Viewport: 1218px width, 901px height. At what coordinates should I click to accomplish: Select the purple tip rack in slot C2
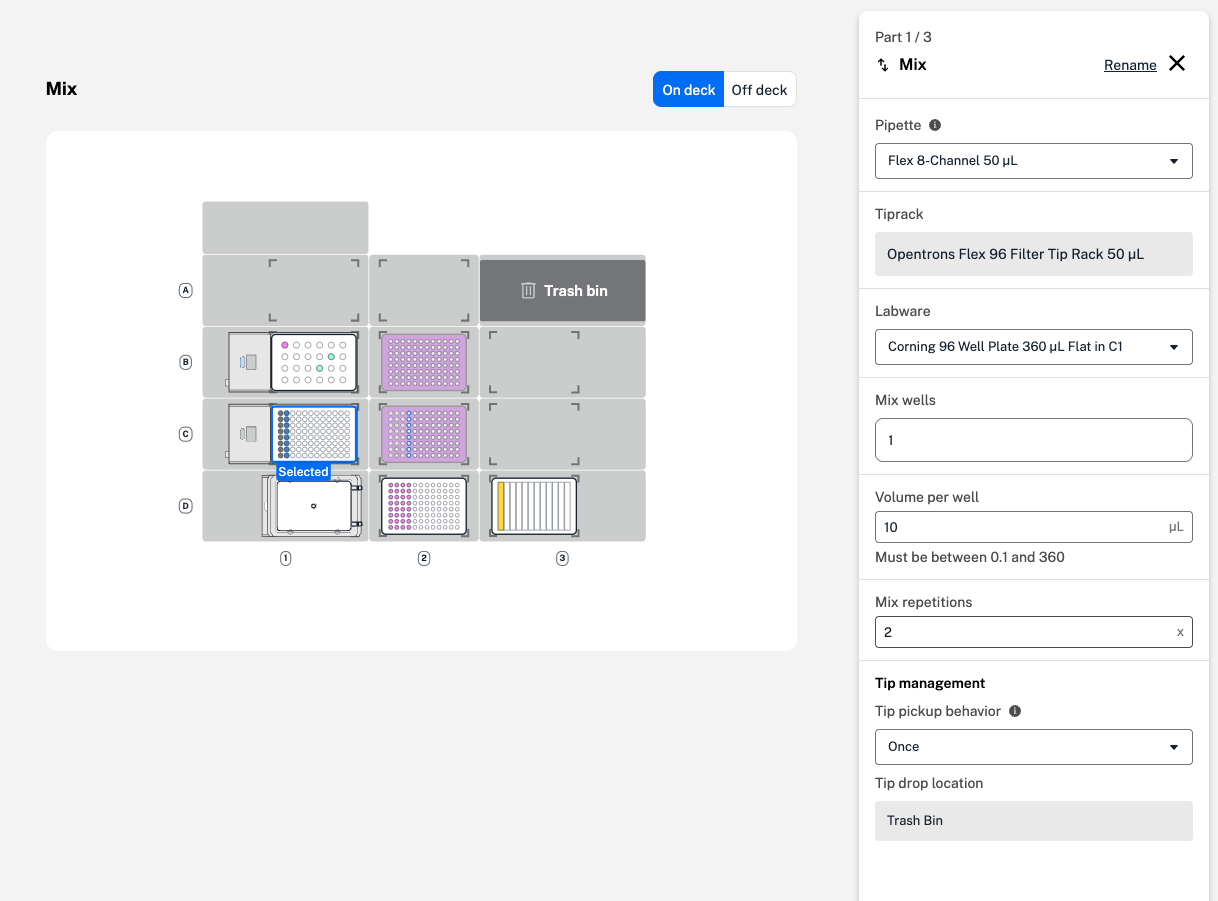coord(424,434)
